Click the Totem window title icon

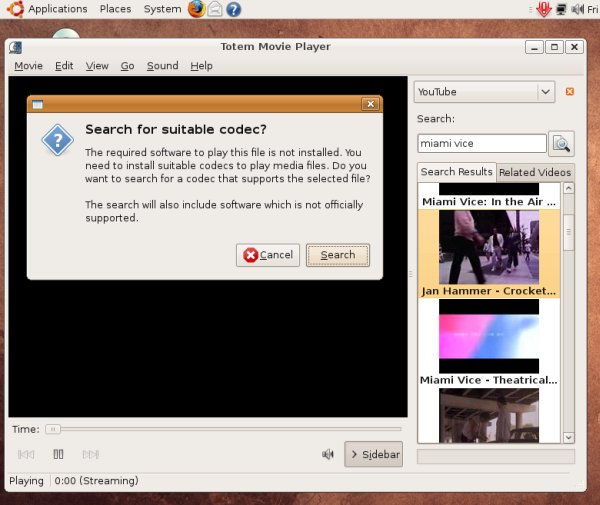click(15, 47)
